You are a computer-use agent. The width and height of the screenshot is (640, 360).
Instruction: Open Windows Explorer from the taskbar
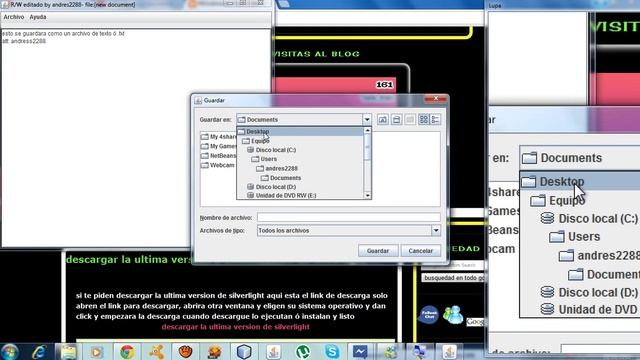click(x=69, y=352)
